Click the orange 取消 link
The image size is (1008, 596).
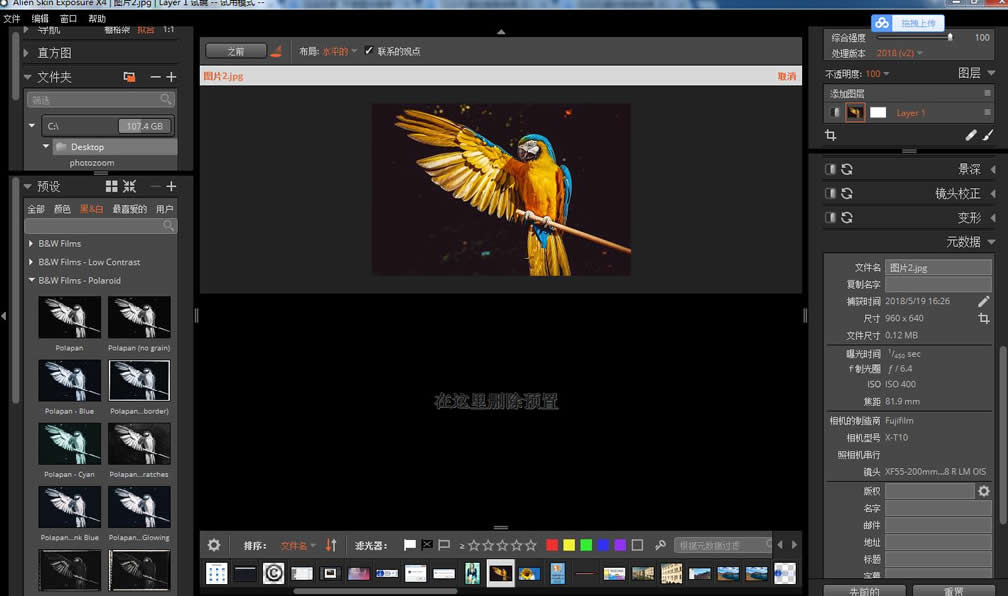tap(787, 76)
